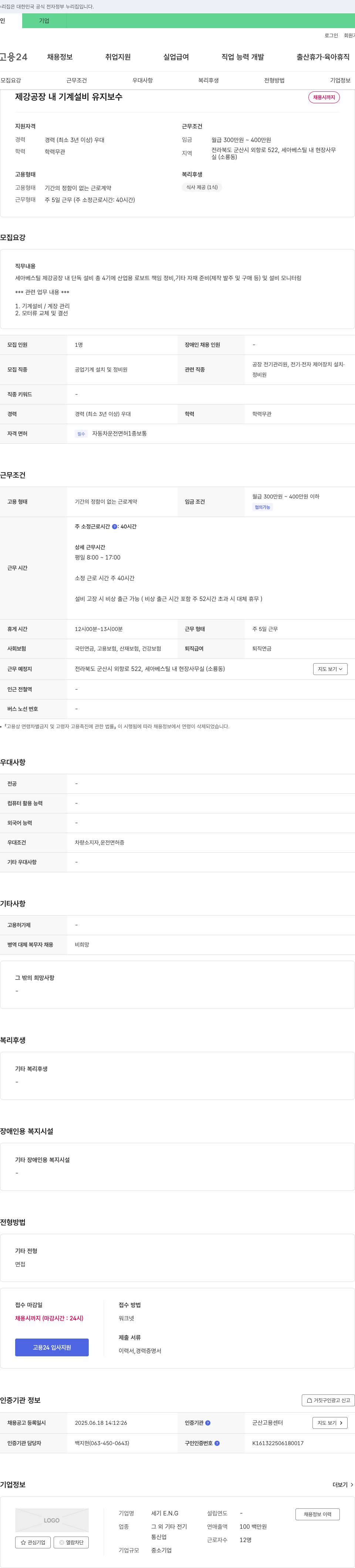355x1568 pixels.
Task: Click the 자동차운전면허1종보통 text
Action: point(119,433)
